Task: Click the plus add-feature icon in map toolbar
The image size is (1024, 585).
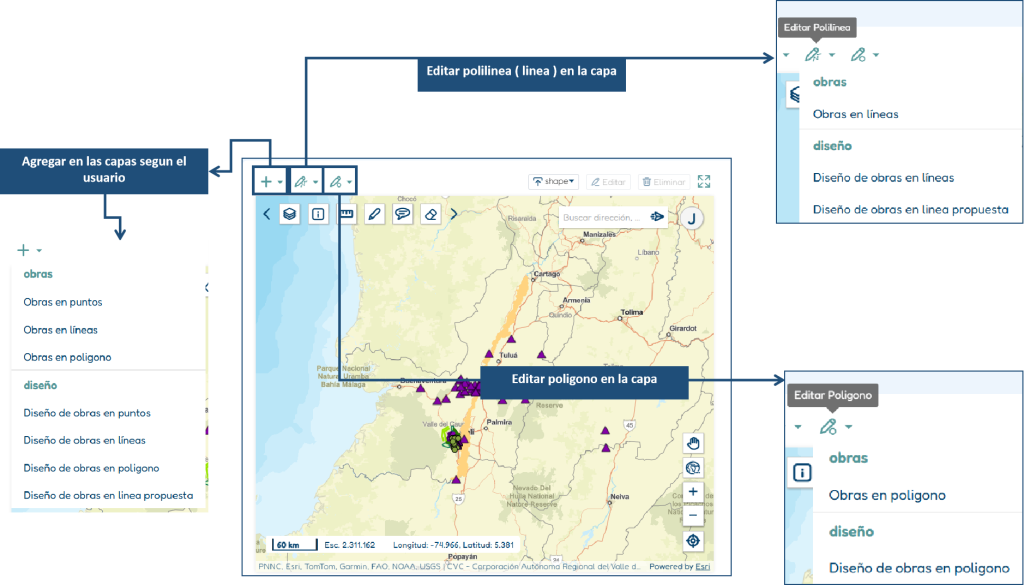Action: (266, 182)
